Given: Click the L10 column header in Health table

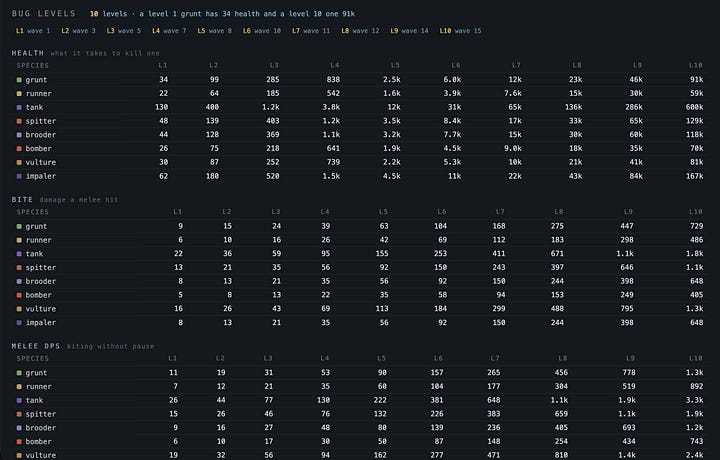Looking at the screenshot, I should [696, 66].
